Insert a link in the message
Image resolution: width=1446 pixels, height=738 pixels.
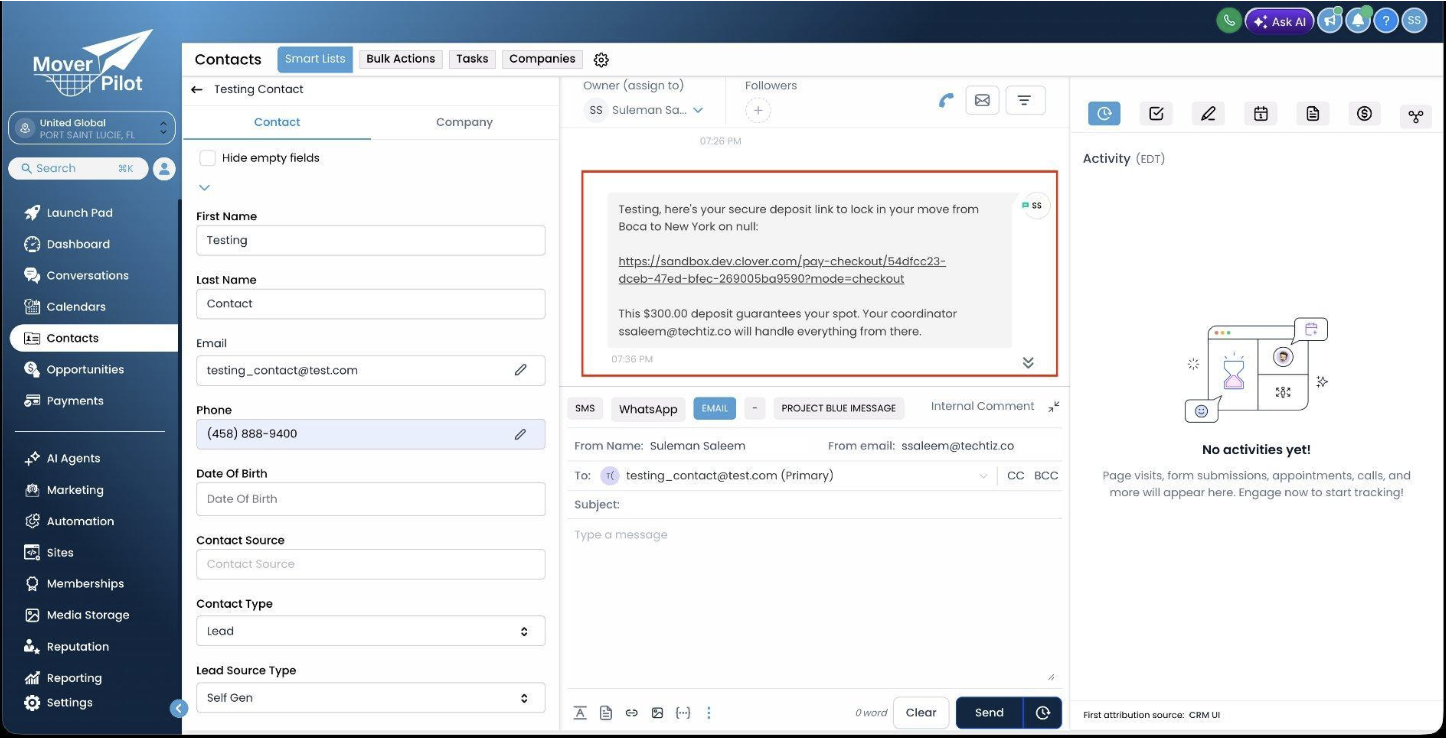point(632,713)
